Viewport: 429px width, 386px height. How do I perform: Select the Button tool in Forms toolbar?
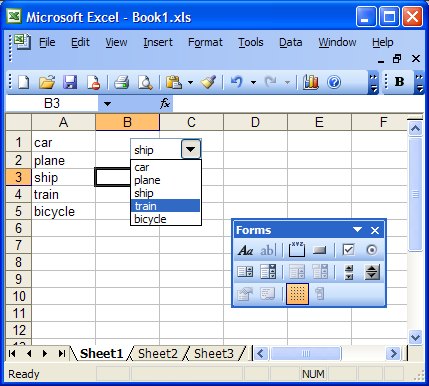point(319,250)
